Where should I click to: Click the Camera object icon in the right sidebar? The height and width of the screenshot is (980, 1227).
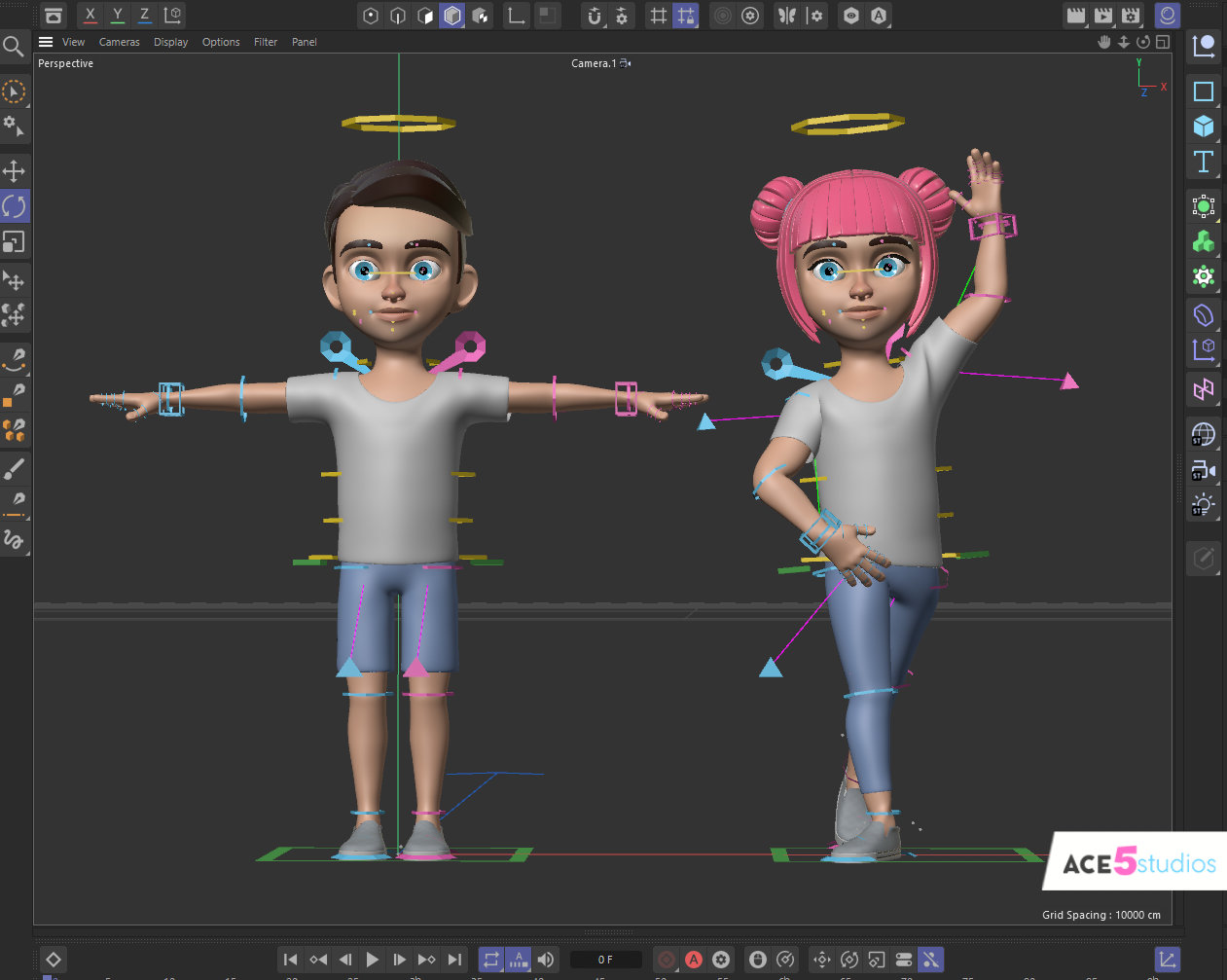[1204, 470]
